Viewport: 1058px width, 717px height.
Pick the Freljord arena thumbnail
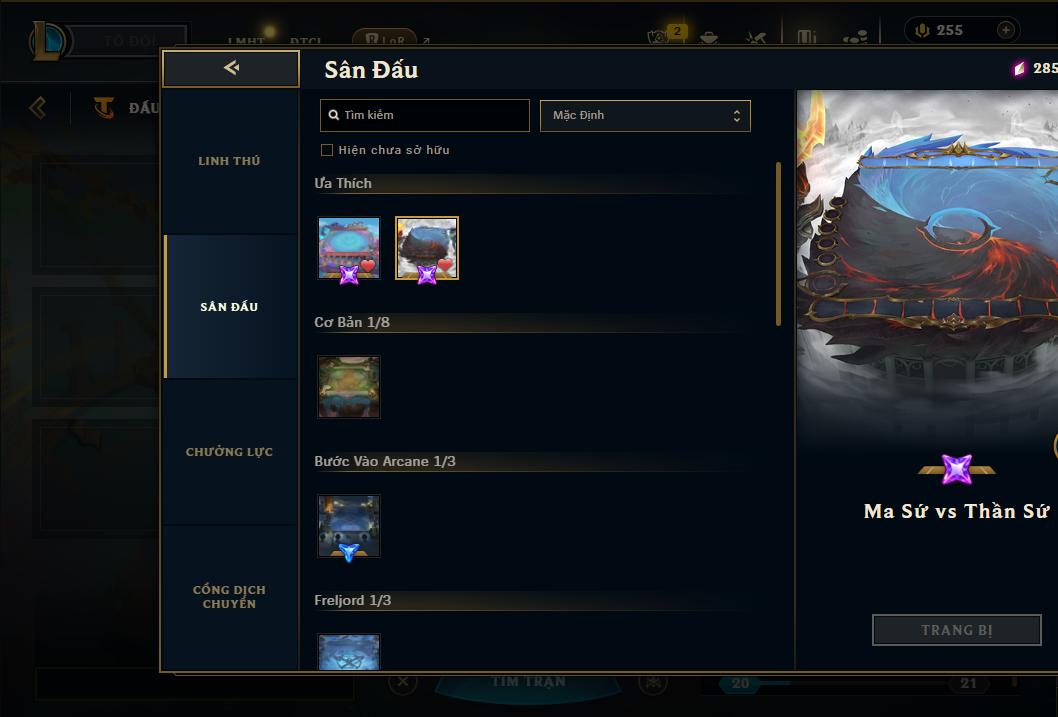(x=349, y=652)
